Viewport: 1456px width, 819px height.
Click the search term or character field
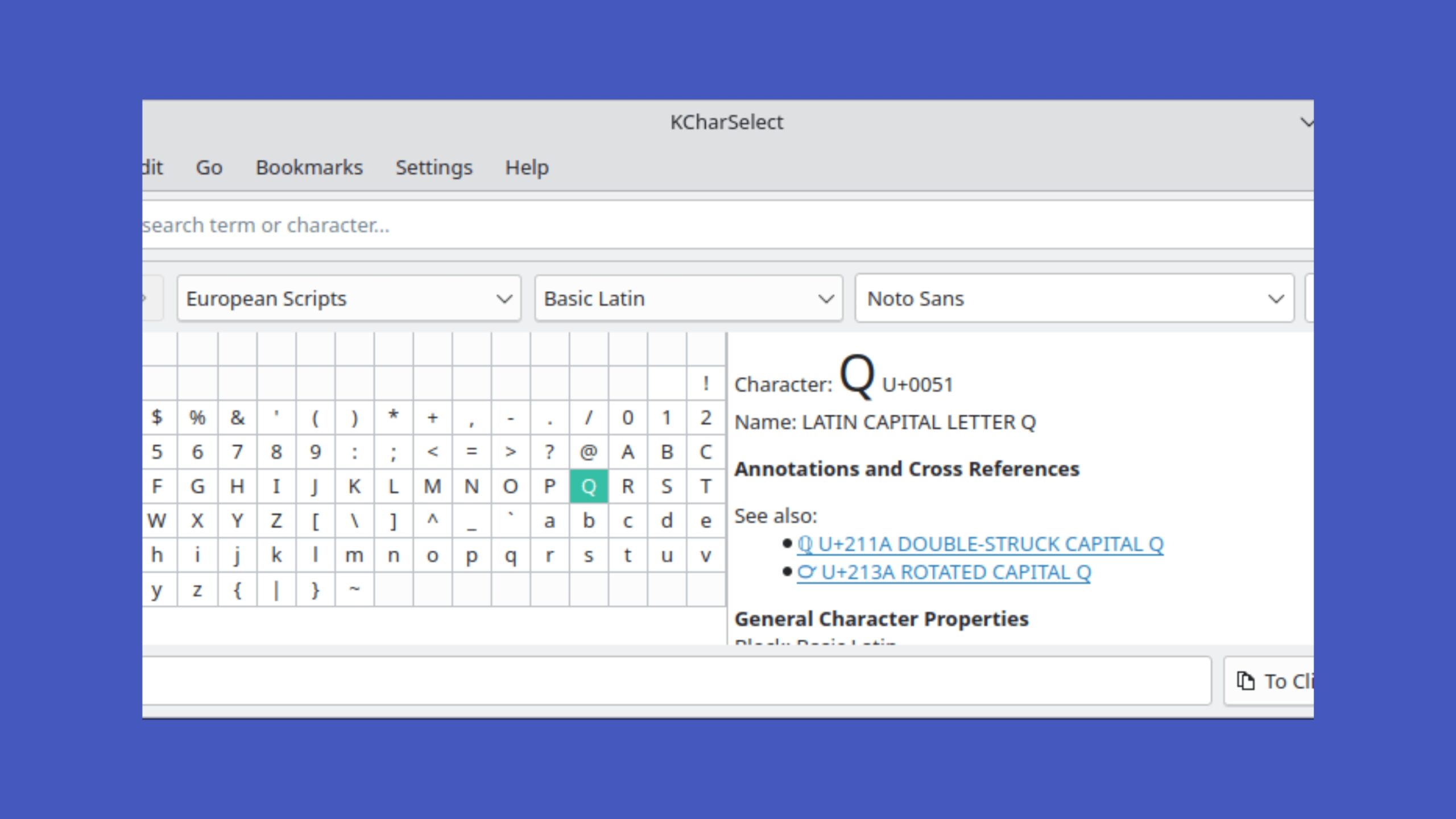pyautogui.click(x=728, y=225)
